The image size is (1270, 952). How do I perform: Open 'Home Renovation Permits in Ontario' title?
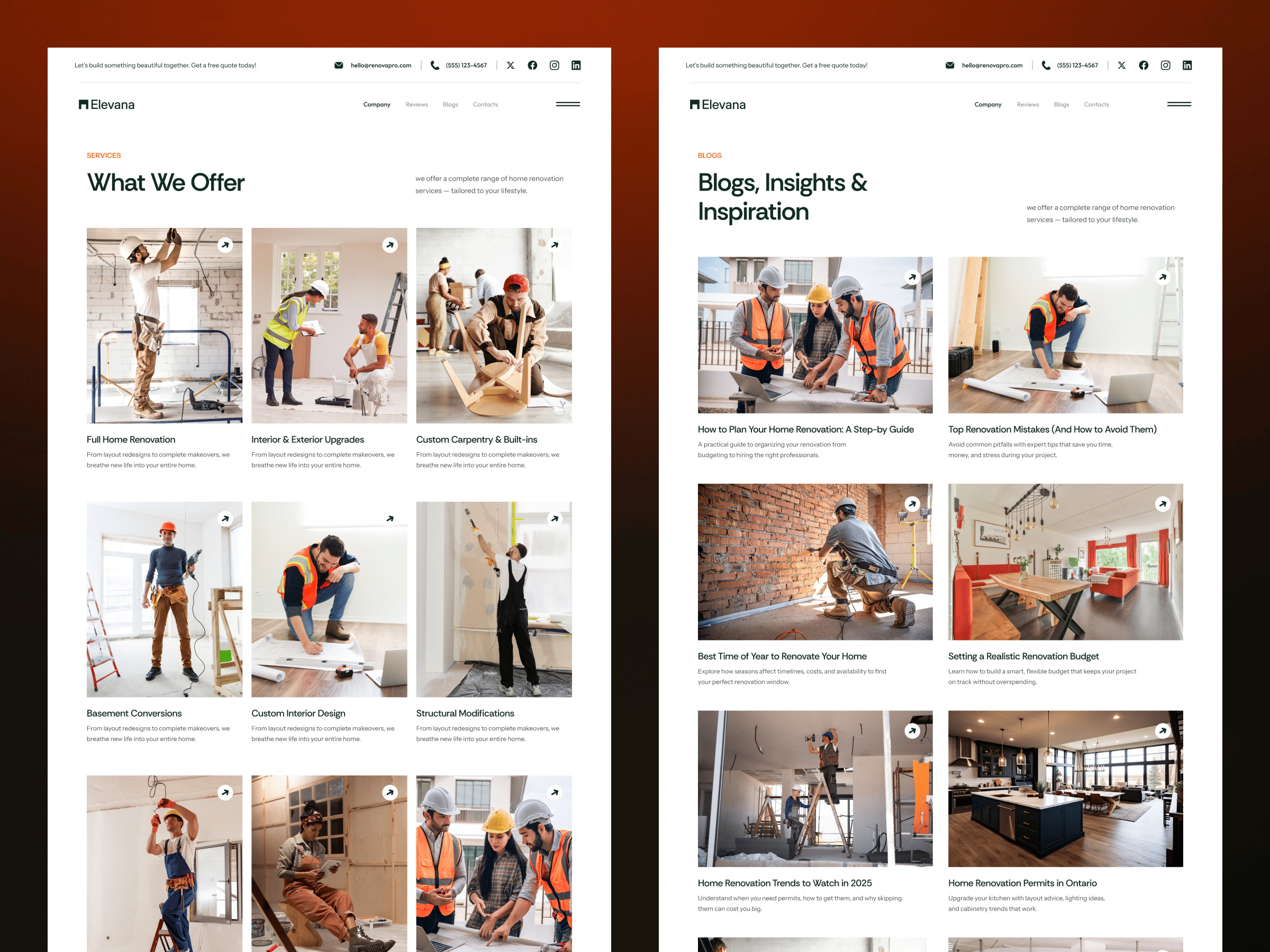click(x=1022, y=883)
